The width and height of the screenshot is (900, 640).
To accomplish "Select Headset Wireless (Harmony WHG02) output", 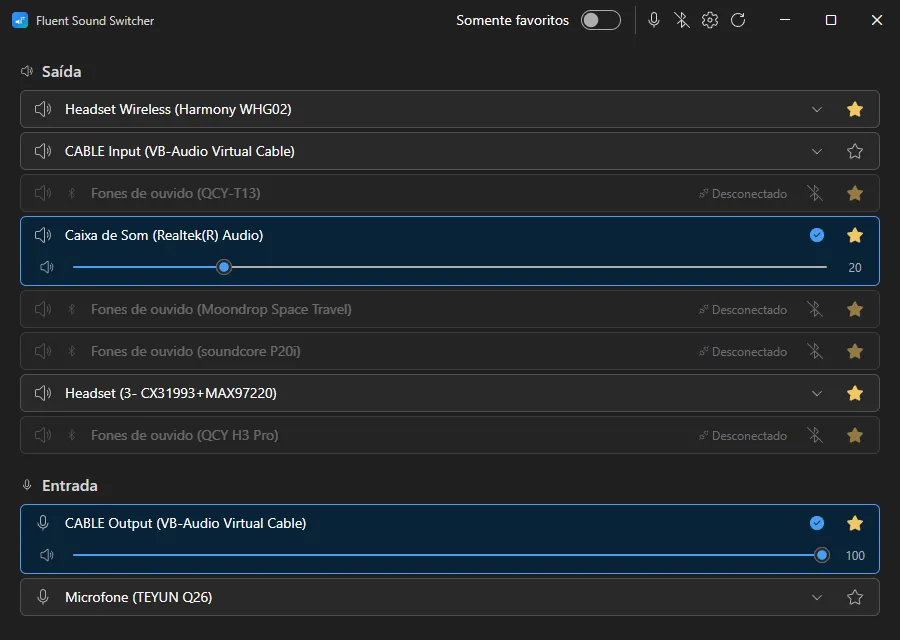I will coord(449,109).
